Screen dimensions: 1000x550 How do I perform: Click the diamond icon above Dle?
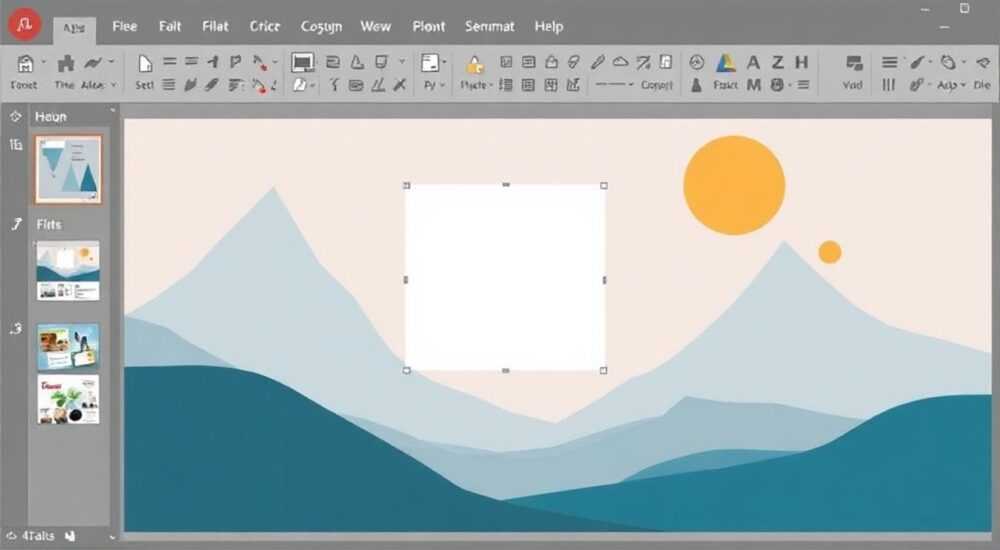pos(983,63)
